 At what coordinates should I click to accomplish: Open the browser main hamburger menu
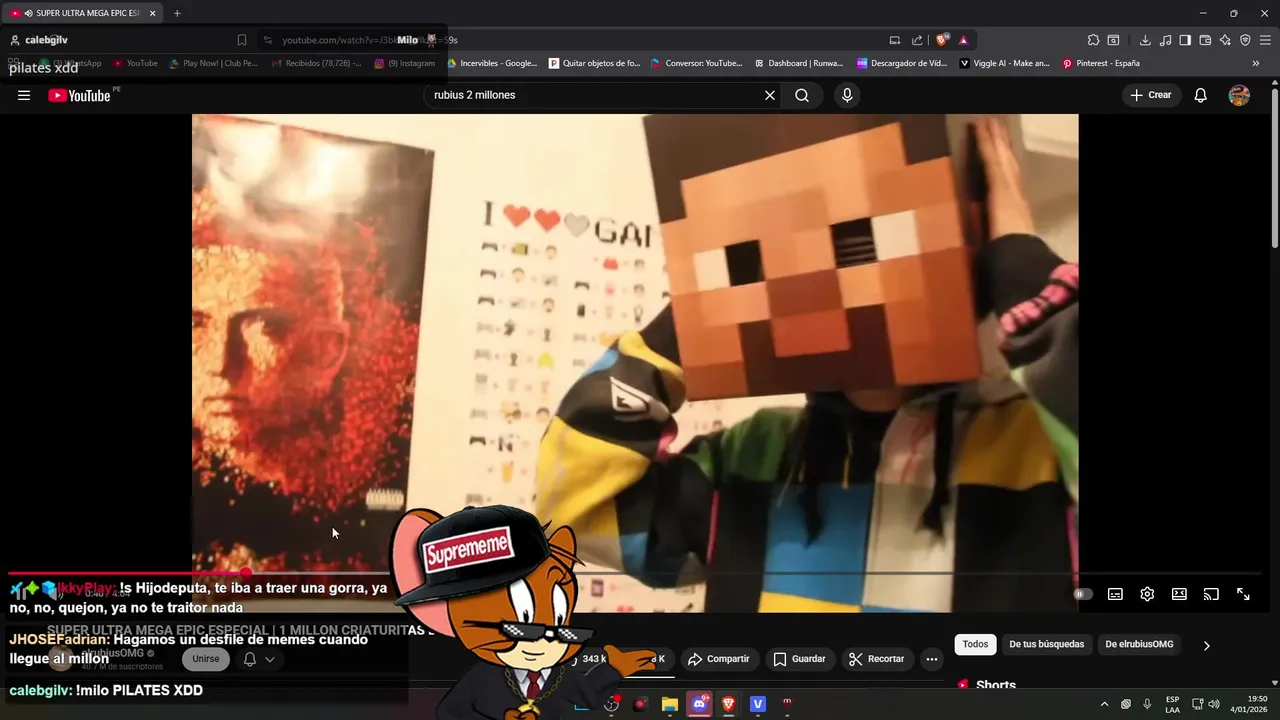[x=1265, y=40]
